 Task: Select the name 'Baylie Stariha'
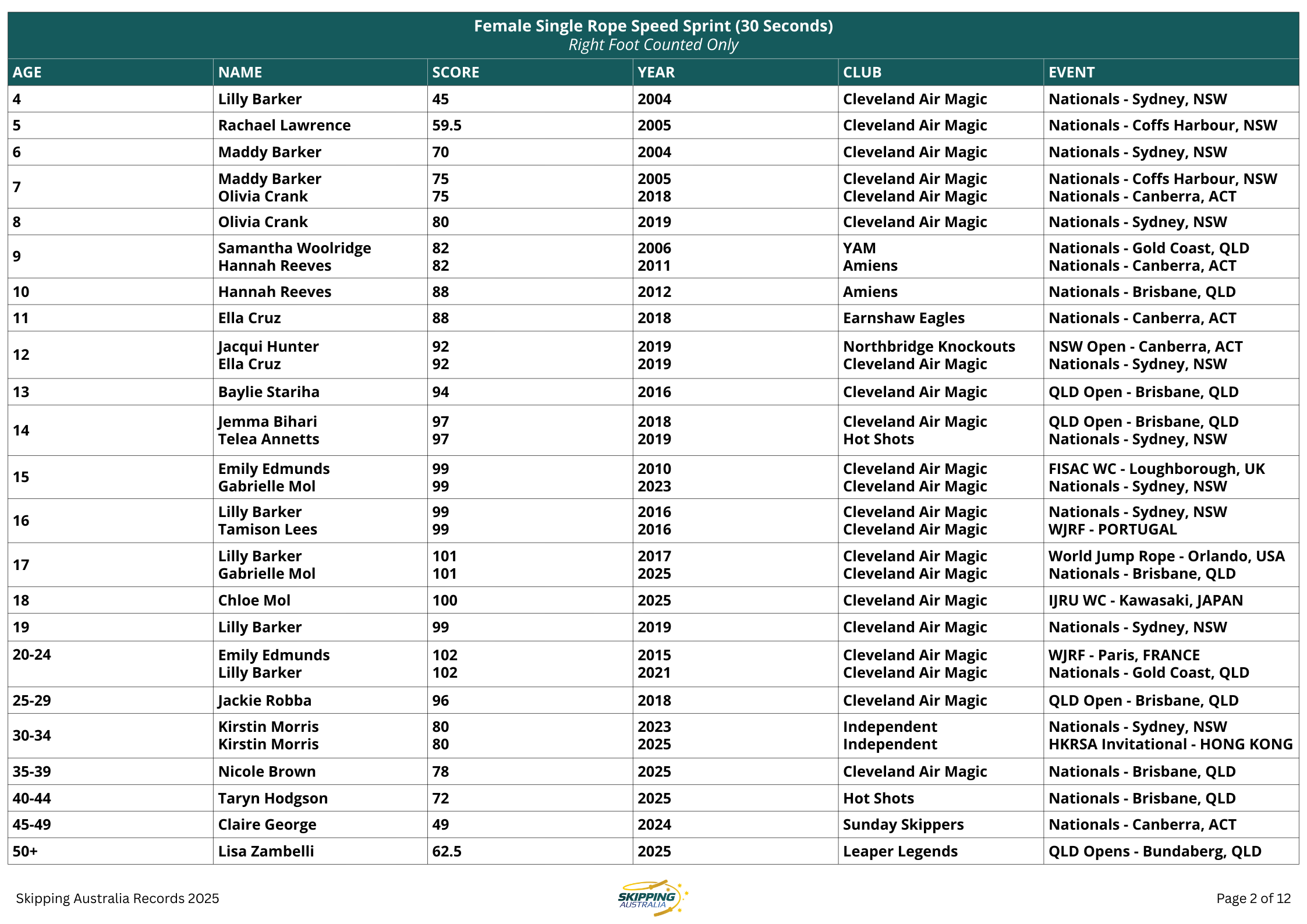point(268,392)
